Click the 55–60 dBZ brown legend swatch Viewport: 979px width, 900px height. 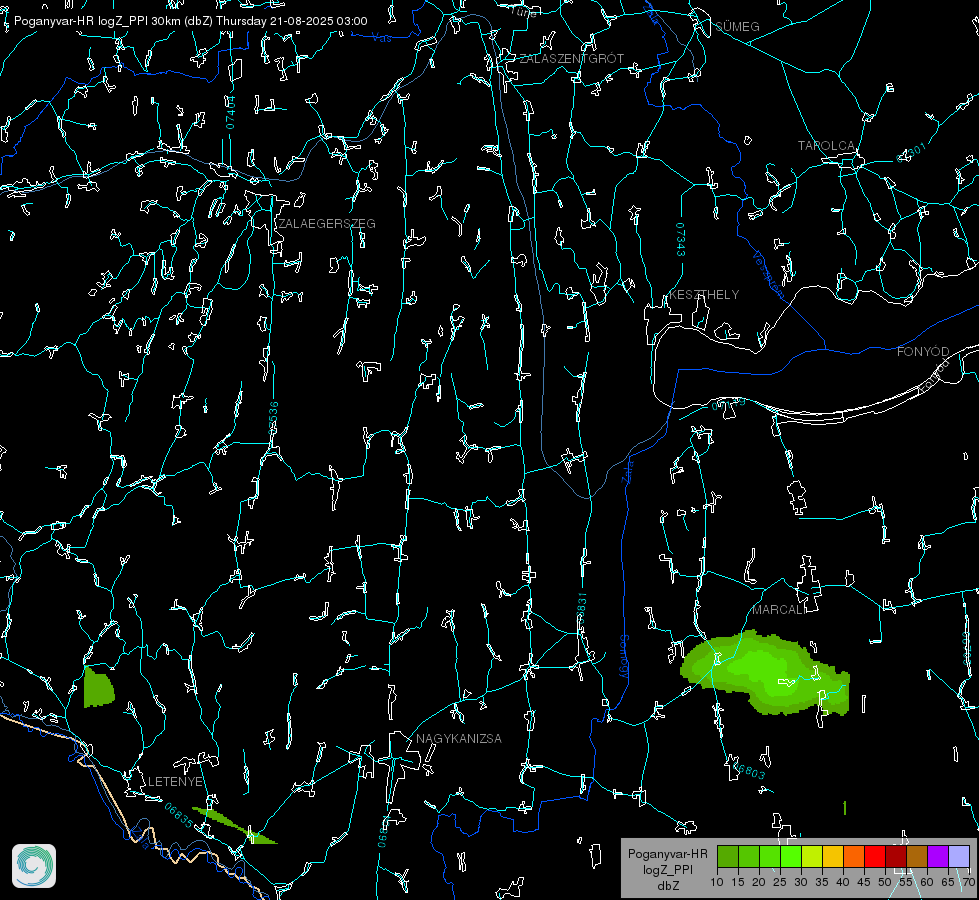point(917,856)
